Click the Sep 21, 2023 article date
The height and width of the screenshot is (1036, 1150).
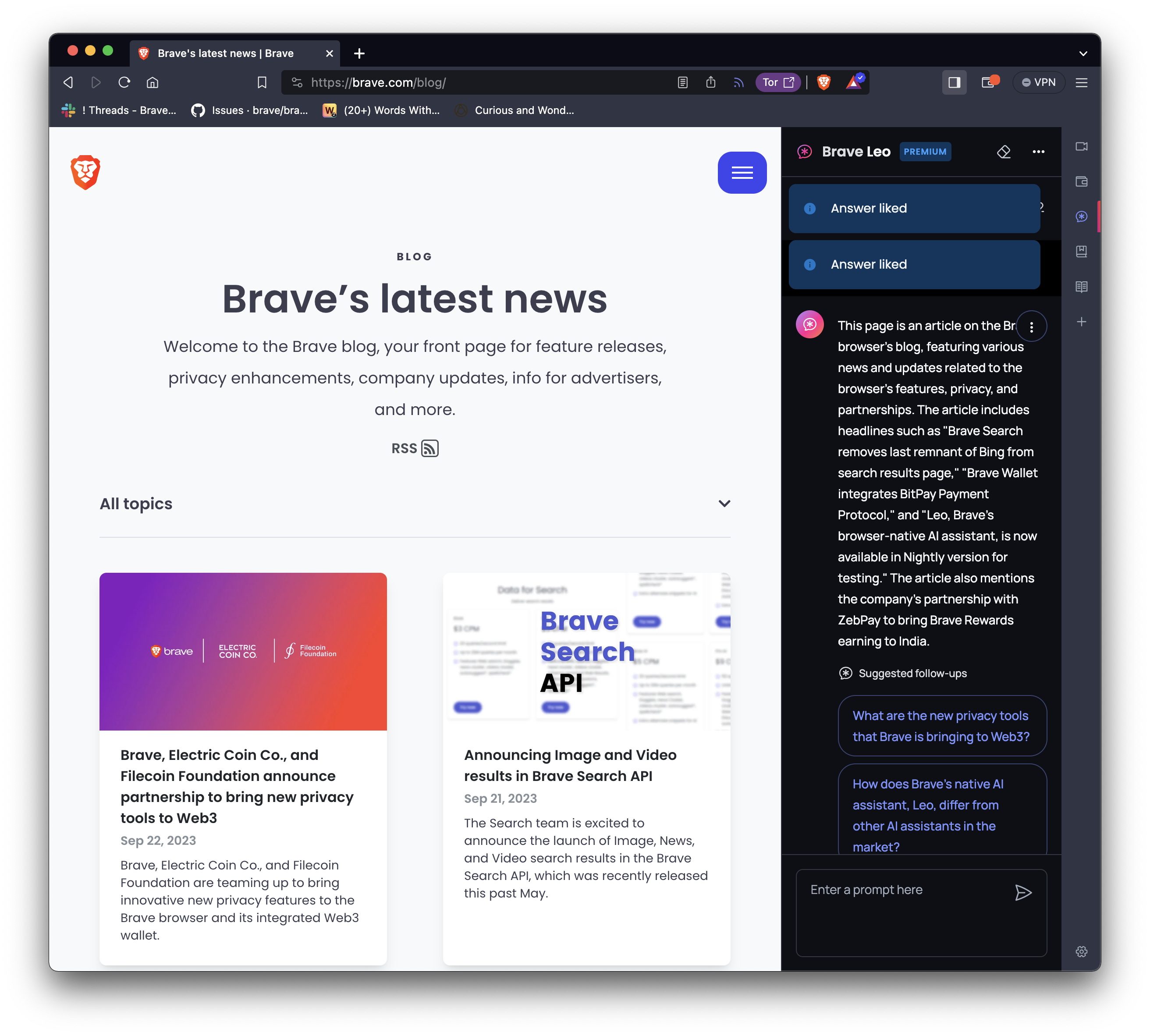pyautogui.click(x=500, y=798)
